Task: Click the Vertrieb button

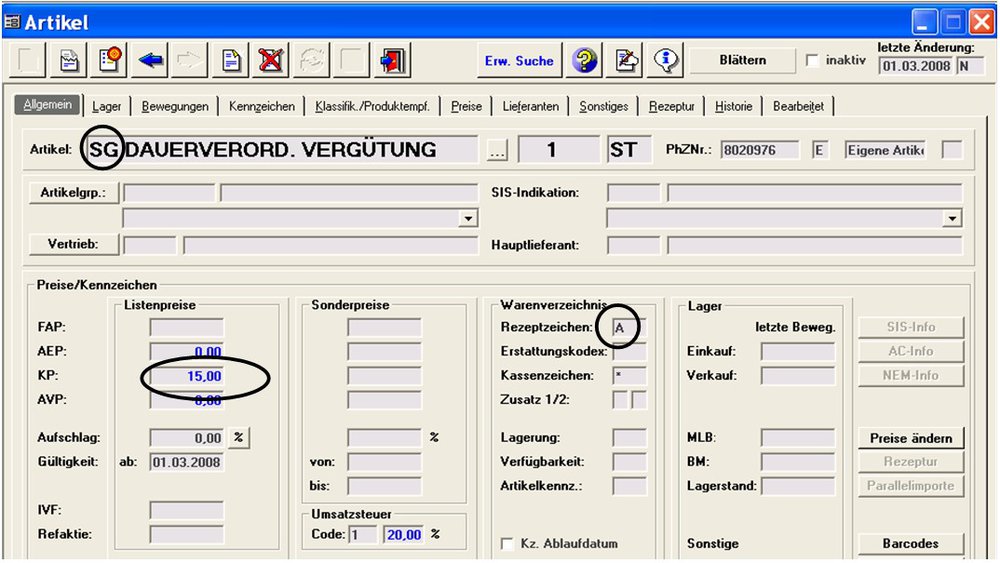Action: pyautogui.click(x=73, y=244)
